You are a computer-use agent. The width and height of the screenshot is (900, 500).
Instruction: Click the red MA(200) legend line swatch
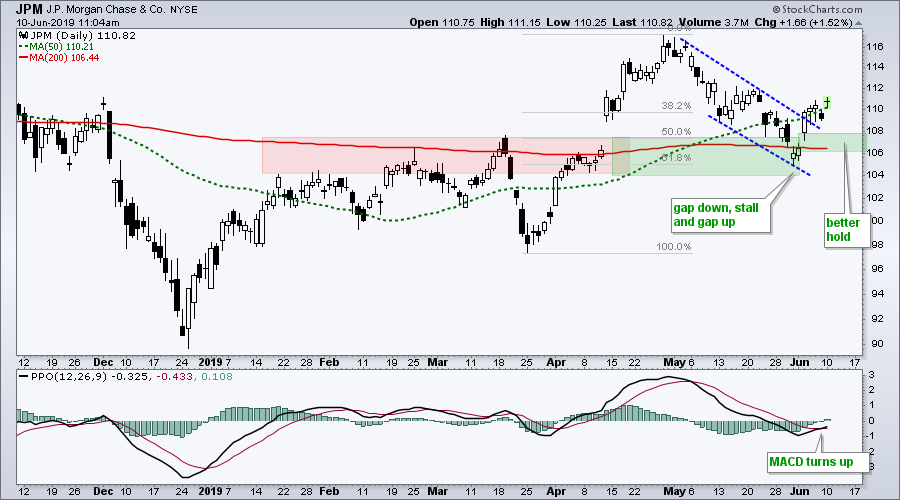click(x=24, y=57)
